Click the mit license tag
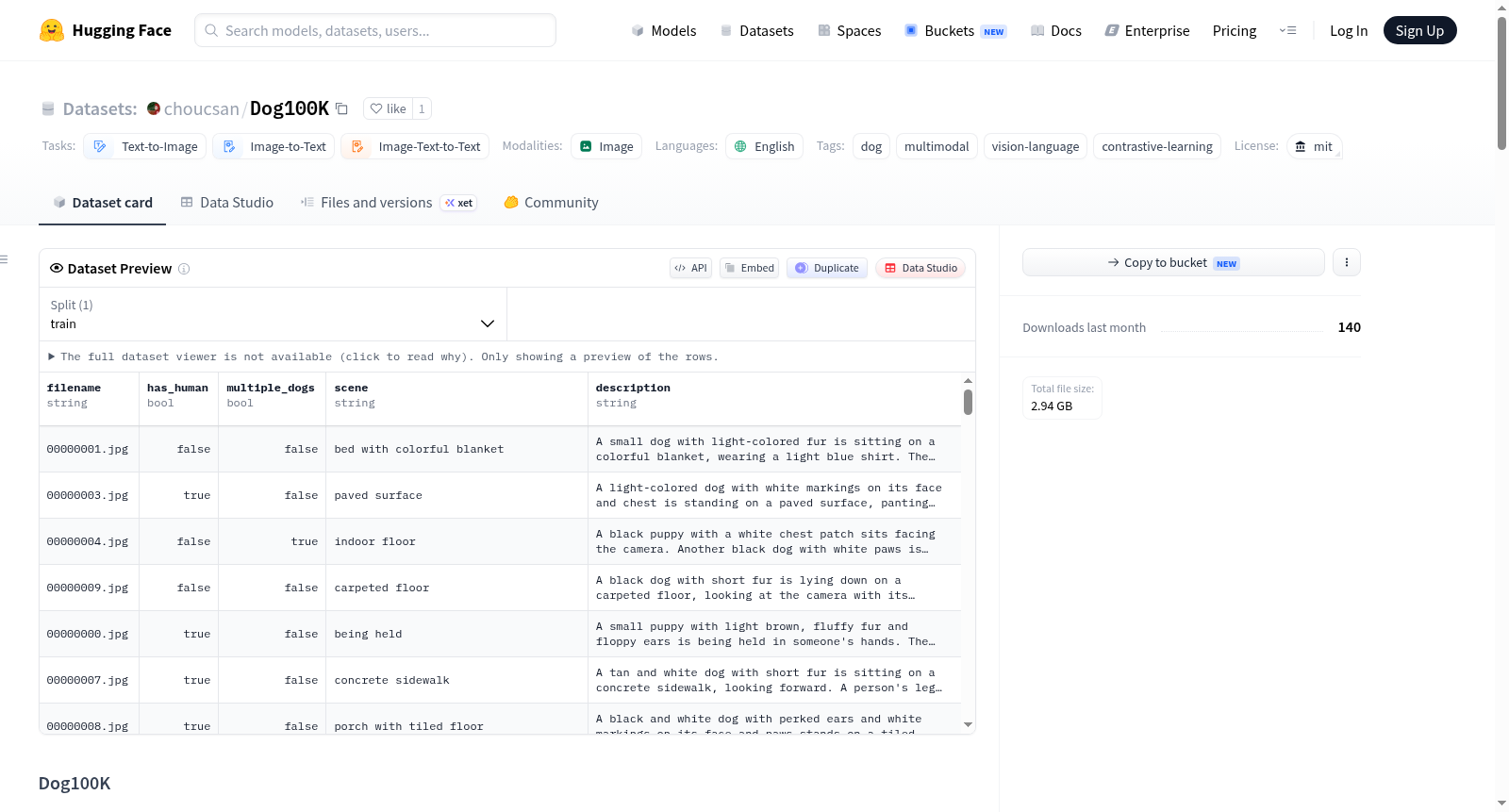The width and height of the screenshot is (1509, 812). (x=1314, y=146)
